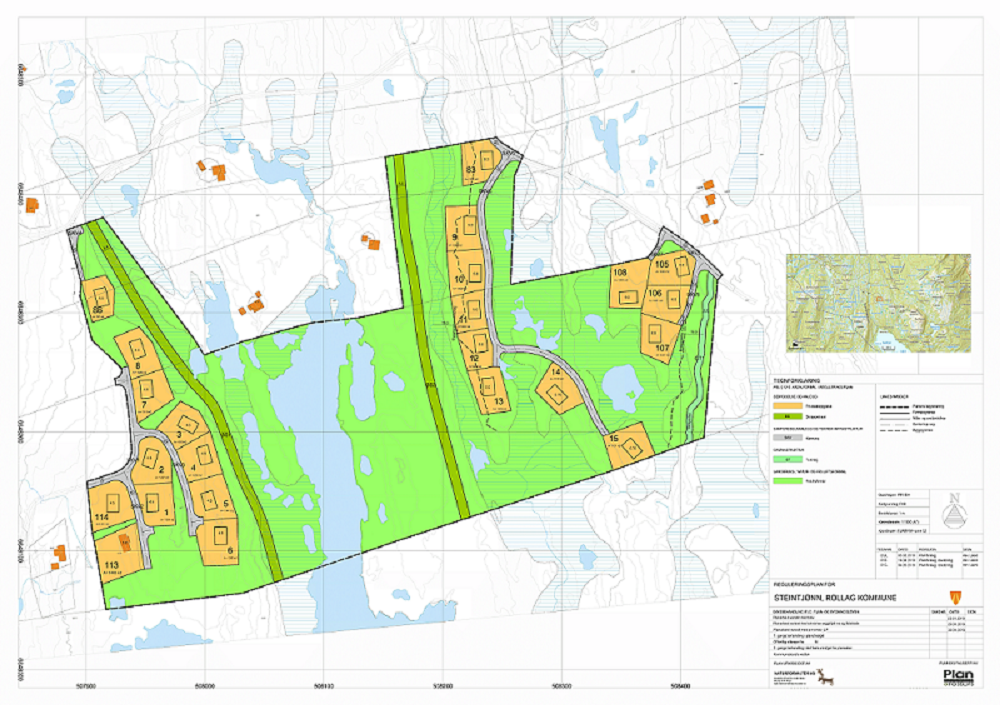Click the orange legend color swatch
Viewport: 1000px width, 705px height.
click(x=787, y=408)
